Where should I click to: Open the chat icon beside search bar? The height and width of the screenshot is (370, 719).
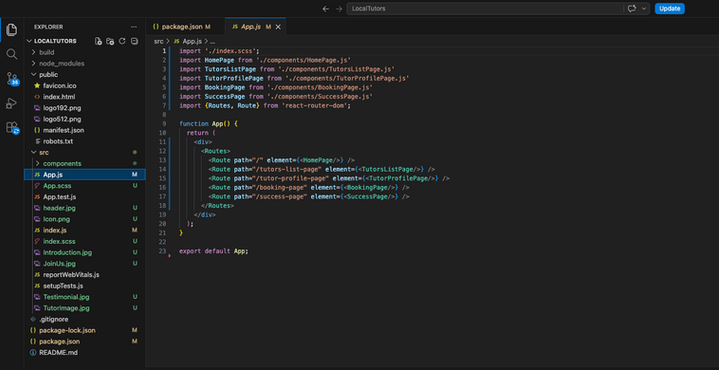pos(632,9)
